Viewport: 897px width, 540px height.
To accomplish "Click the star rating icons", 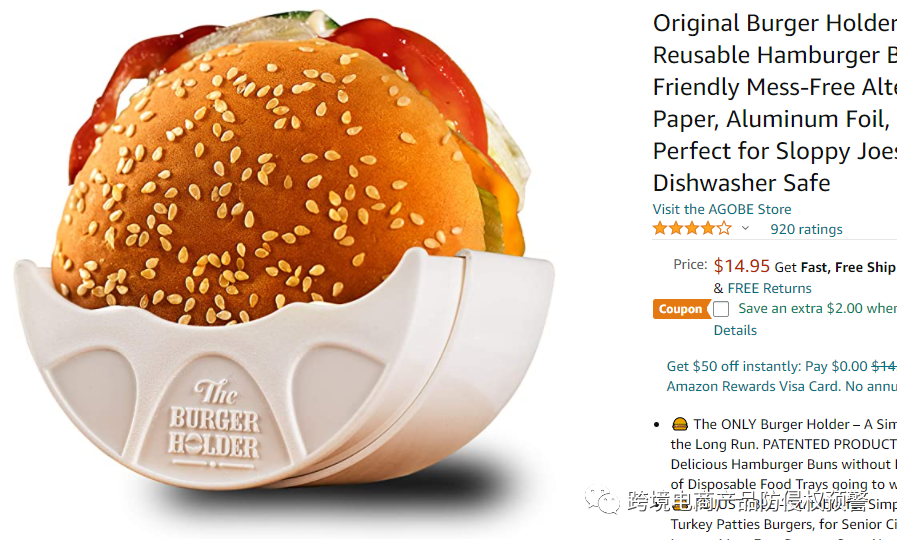I will [x=692, y=229].
